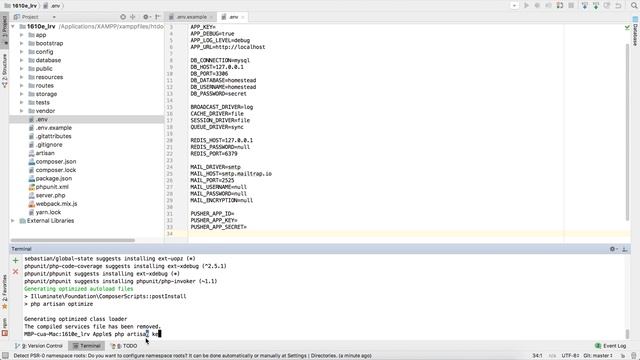Select phpunit.xml in the project tree
This screenshot has height=360, width=640.
(52, 187)
